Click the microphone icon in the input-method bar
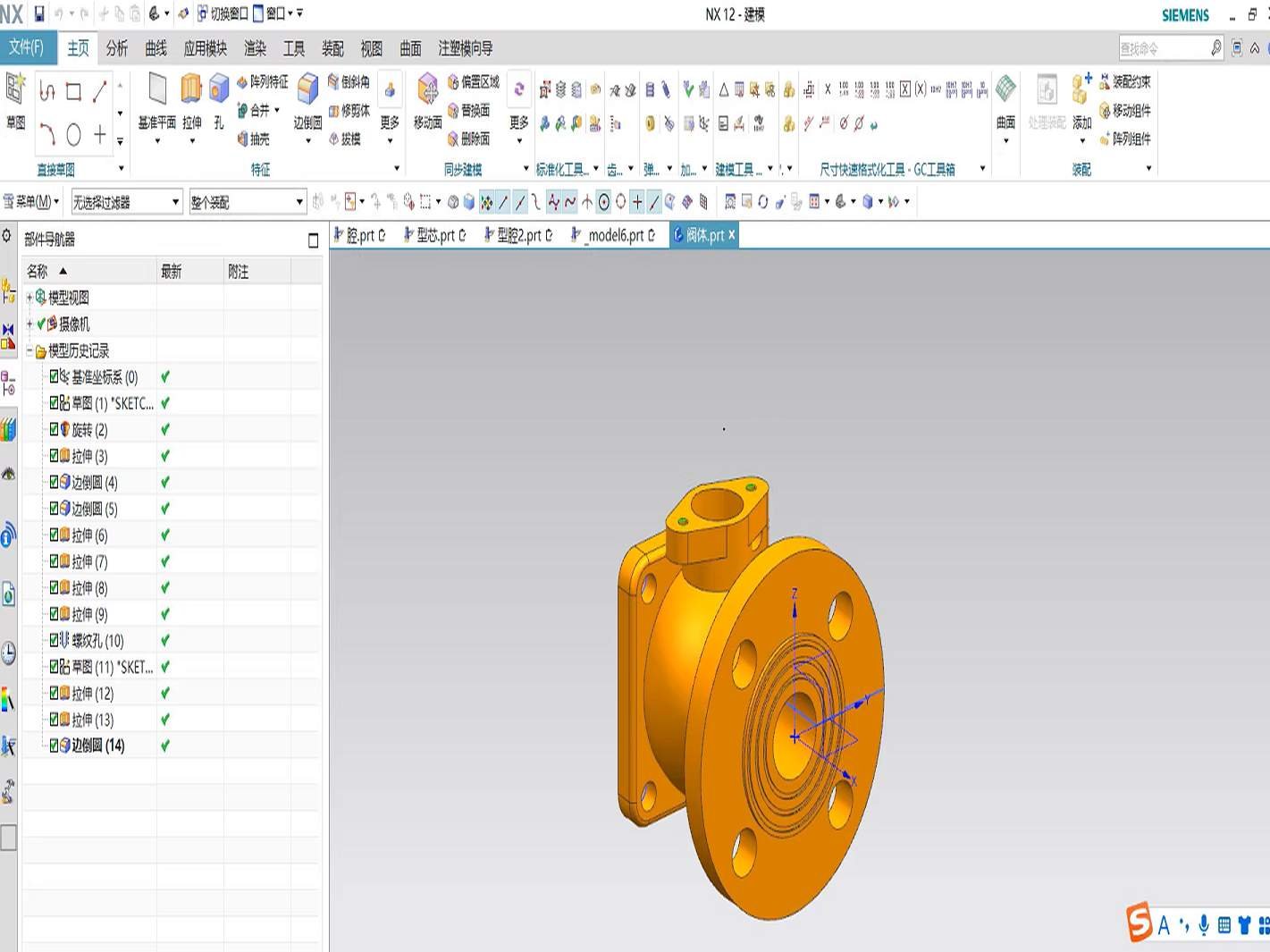 [x=1204, y=926]
